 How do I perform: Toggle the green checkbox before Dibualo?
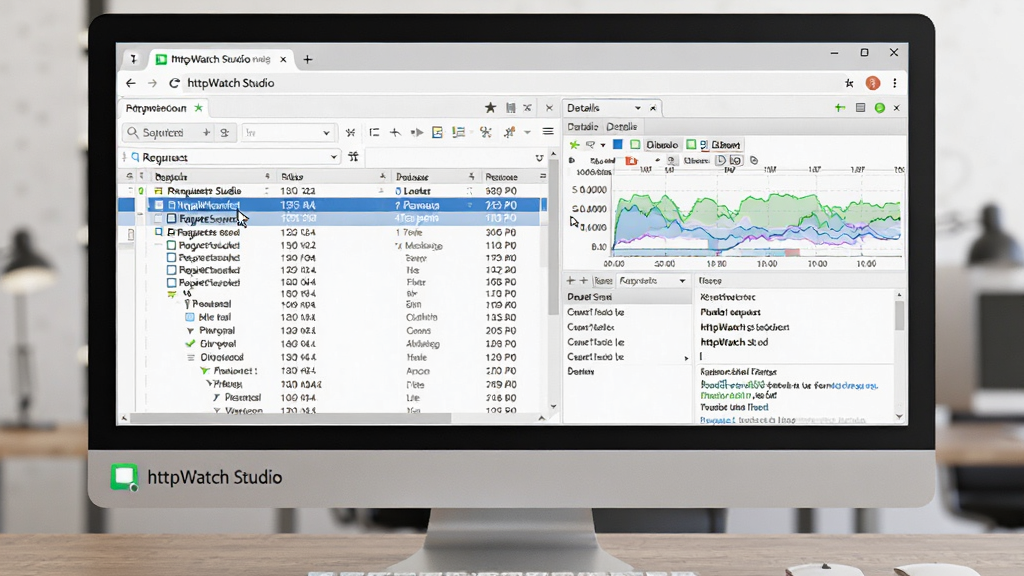coord(635,145)
